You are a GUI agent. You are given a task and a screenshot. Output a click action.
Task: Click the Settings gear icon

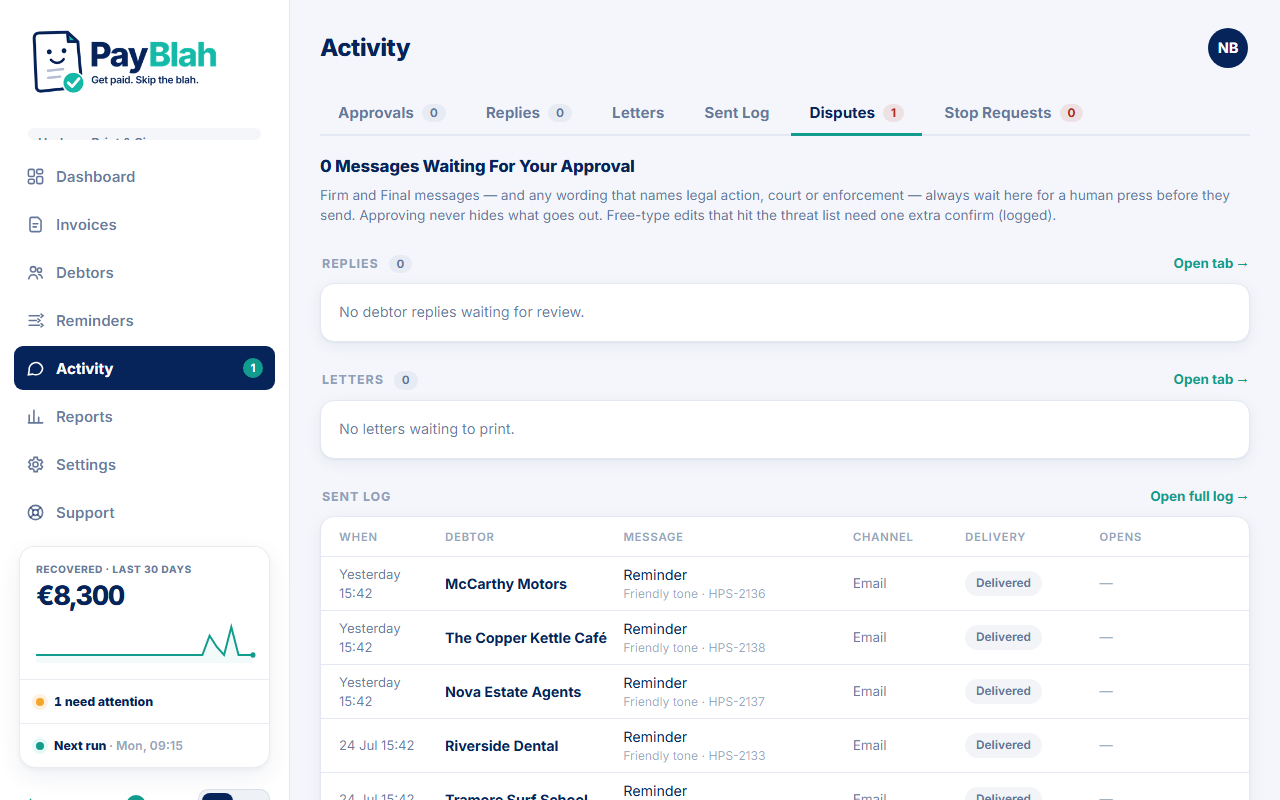(36, 465)
